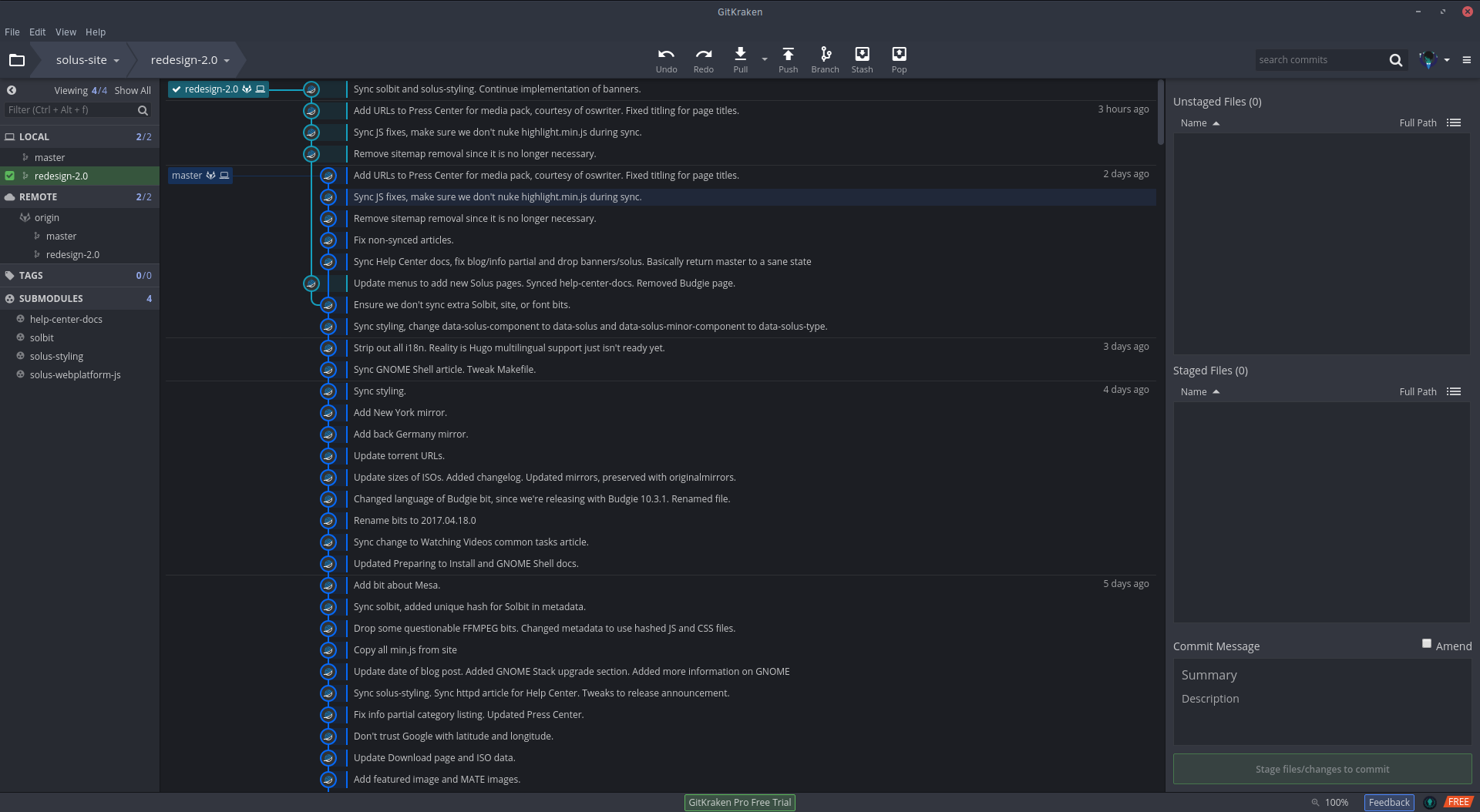Click the TAGS section tag icon
Image resolution: width=1480 pixels, height=812 pixels.
click(10, 275)
